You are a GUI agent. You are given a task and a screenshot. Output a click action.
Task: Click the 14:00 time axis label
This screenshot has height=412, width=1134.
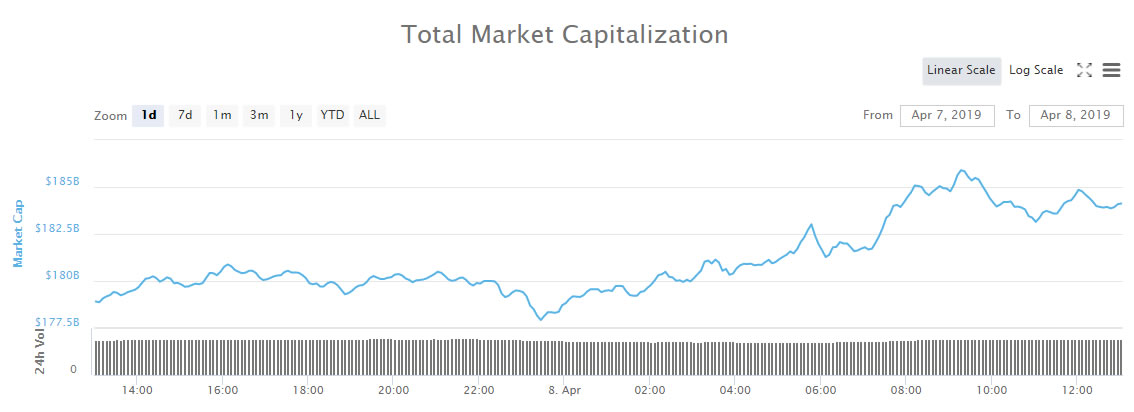[x=137, y=390]
